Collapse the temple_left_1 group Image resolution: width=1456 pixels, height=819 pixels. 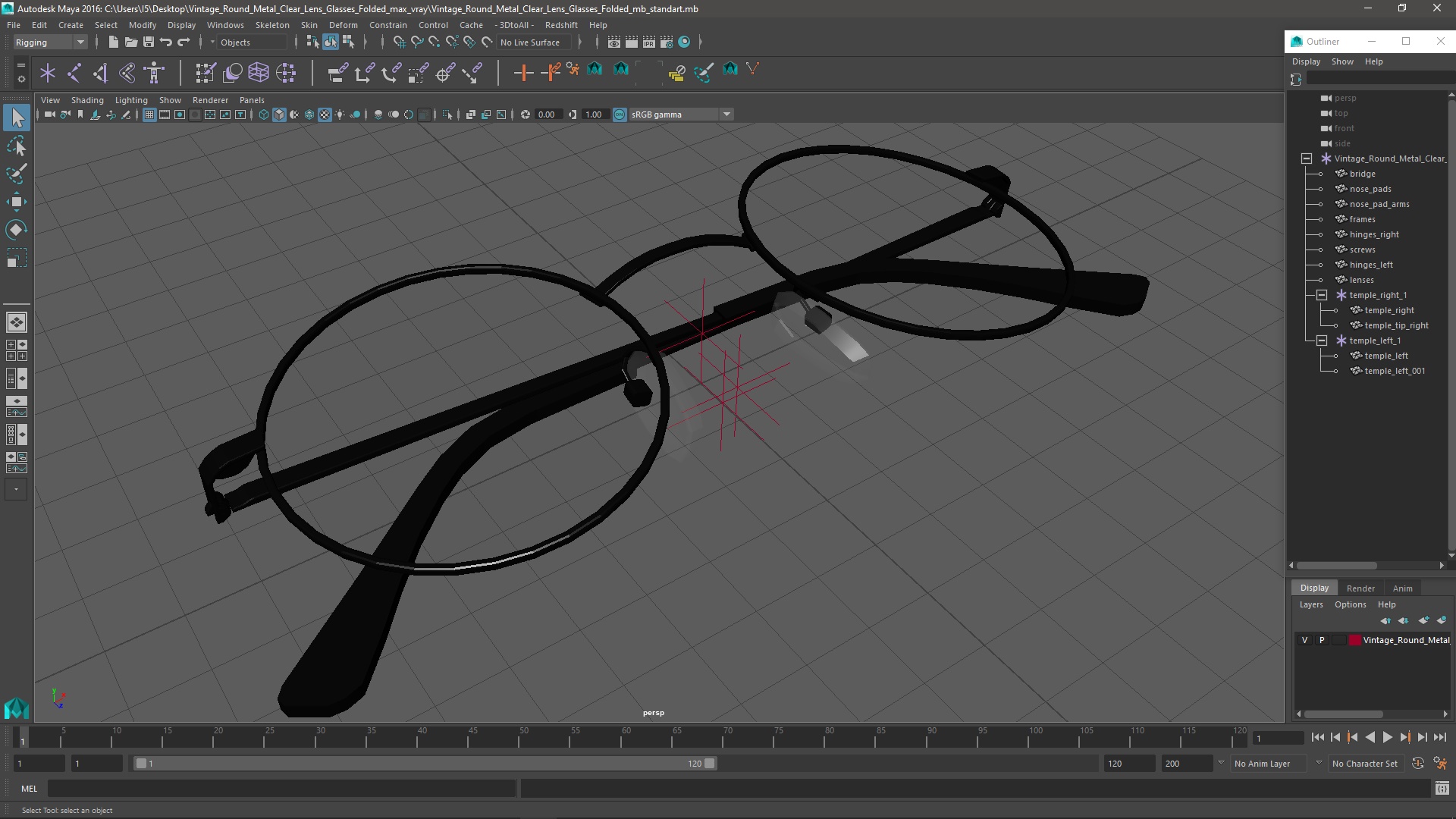[1322, 340]
